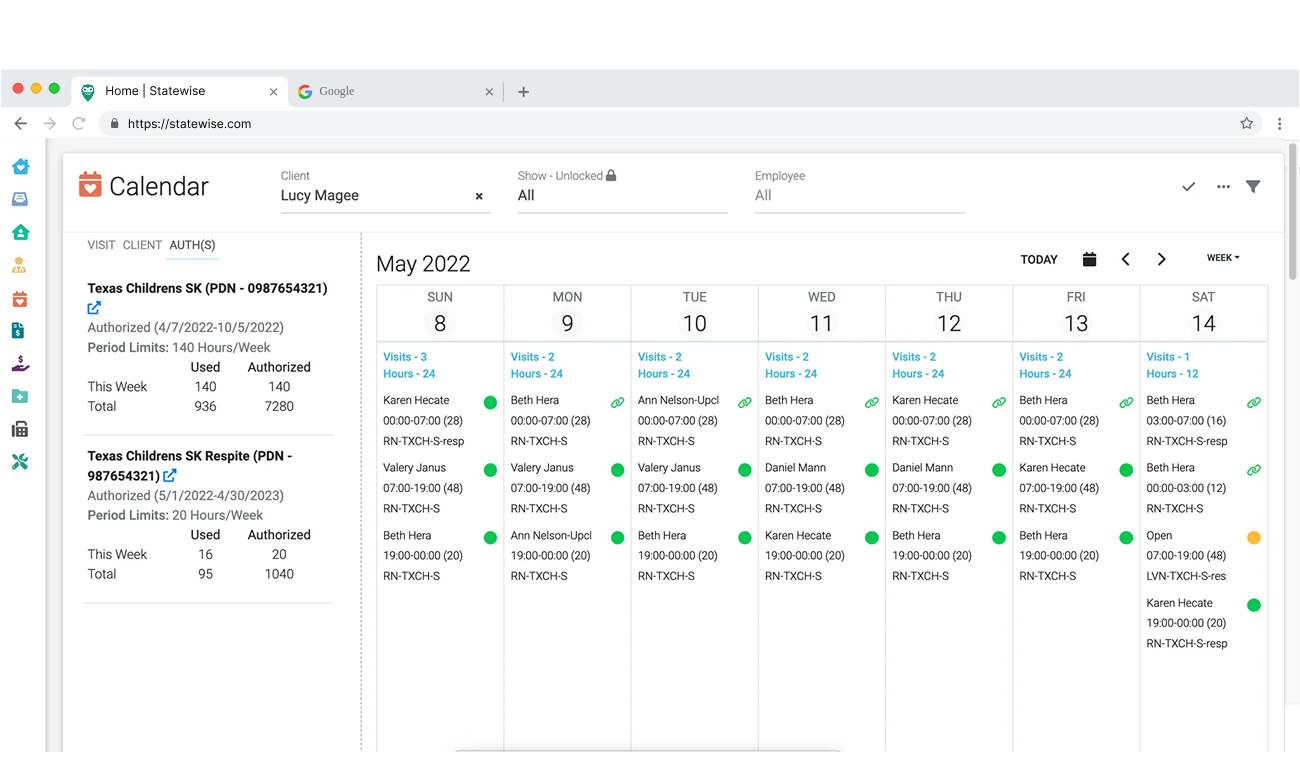Select Wednesday 11 column header
This screenshot has width=1300, height=774.
[x=822, y=313]
